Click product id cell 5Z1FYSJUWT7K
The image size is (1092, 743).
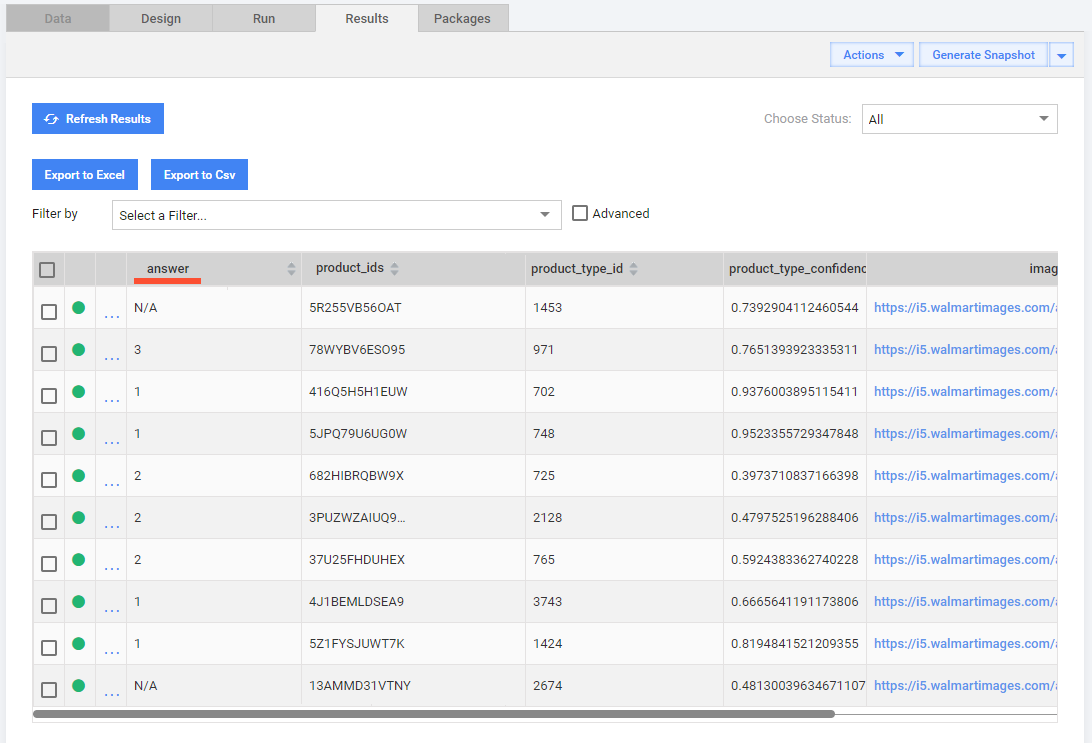[x=357, y=644]
